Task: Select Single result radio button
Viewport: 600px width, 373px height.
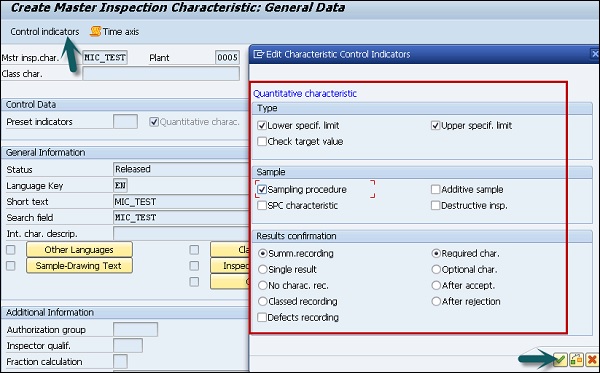Action: tap(262, 269)
